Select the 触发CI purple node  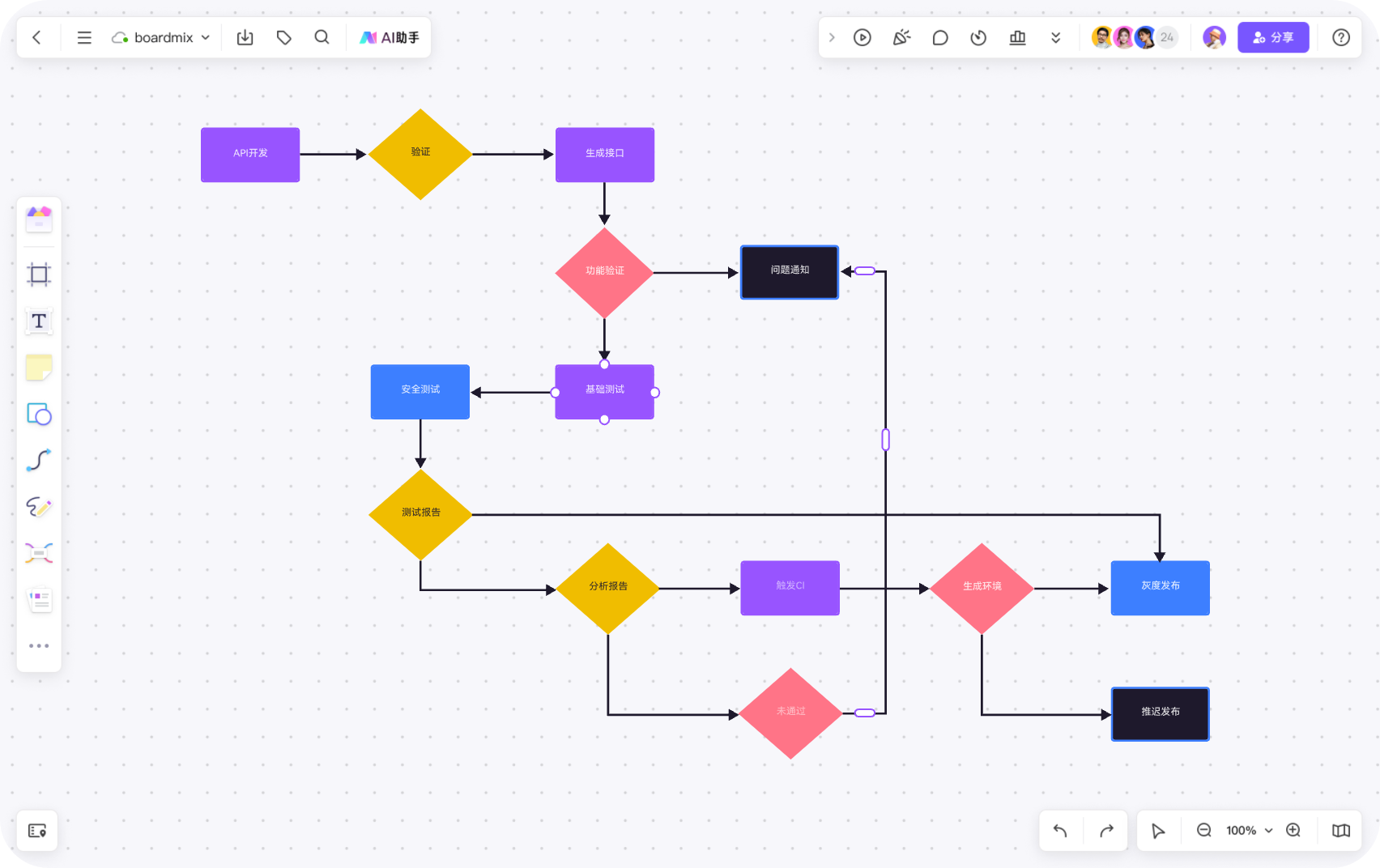pos(790,588)
